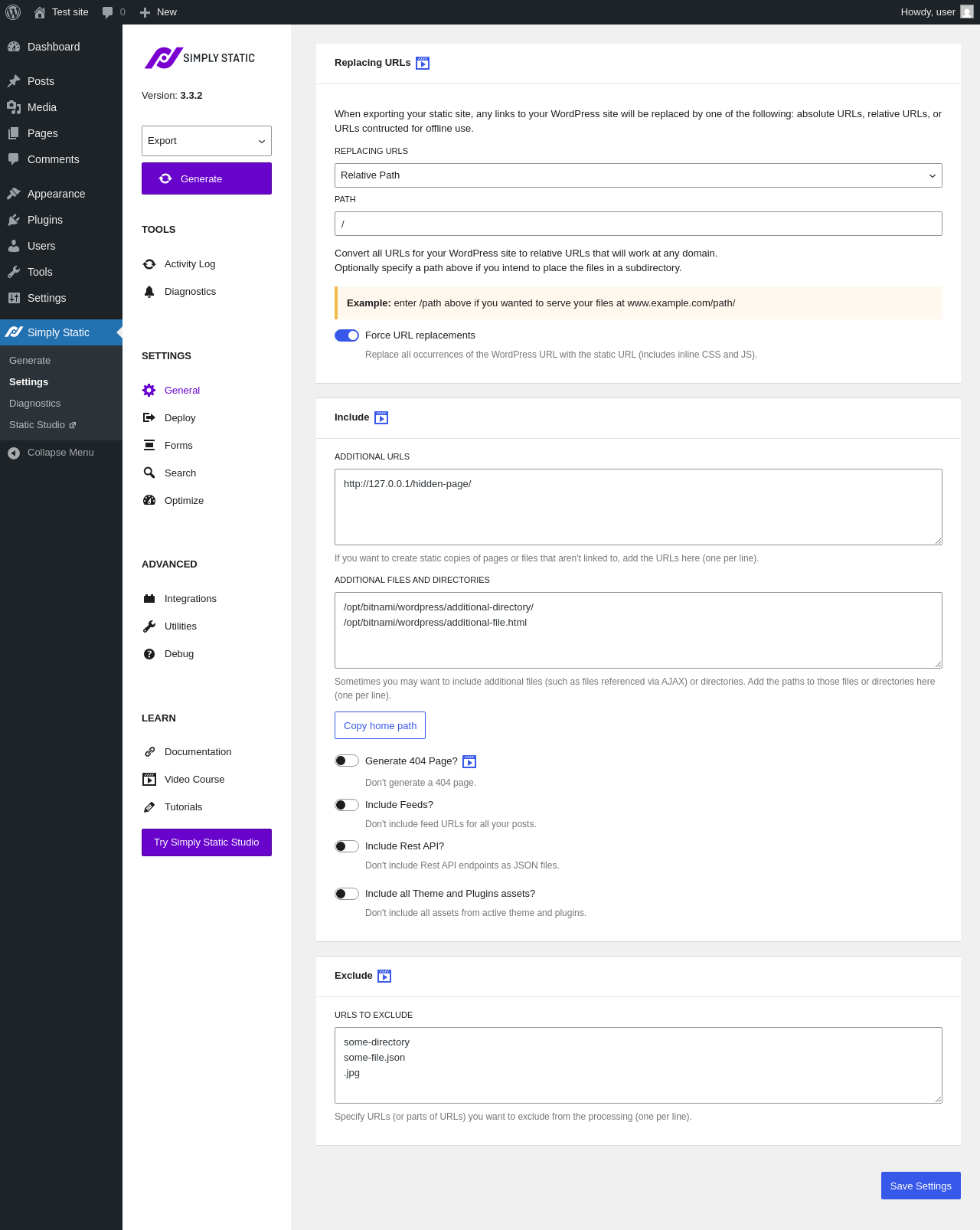Click the Diagnostics bell icon
The height and width of the screenshot is (1230, 980).
point(149,292)
